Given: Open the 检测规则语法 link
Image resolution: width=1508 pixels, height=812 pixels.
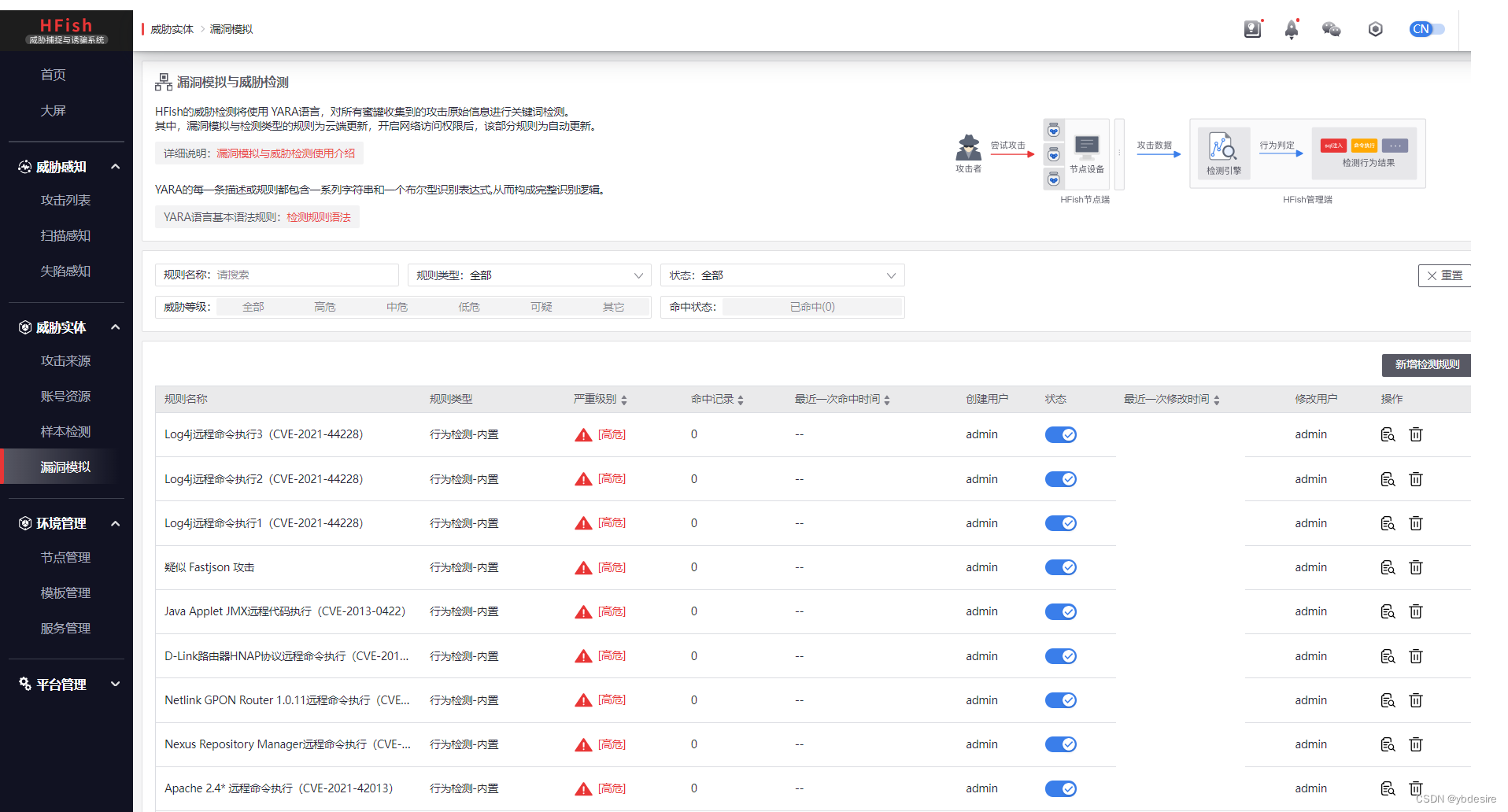Looking at the screenshot, I should [x=319, y=217].
